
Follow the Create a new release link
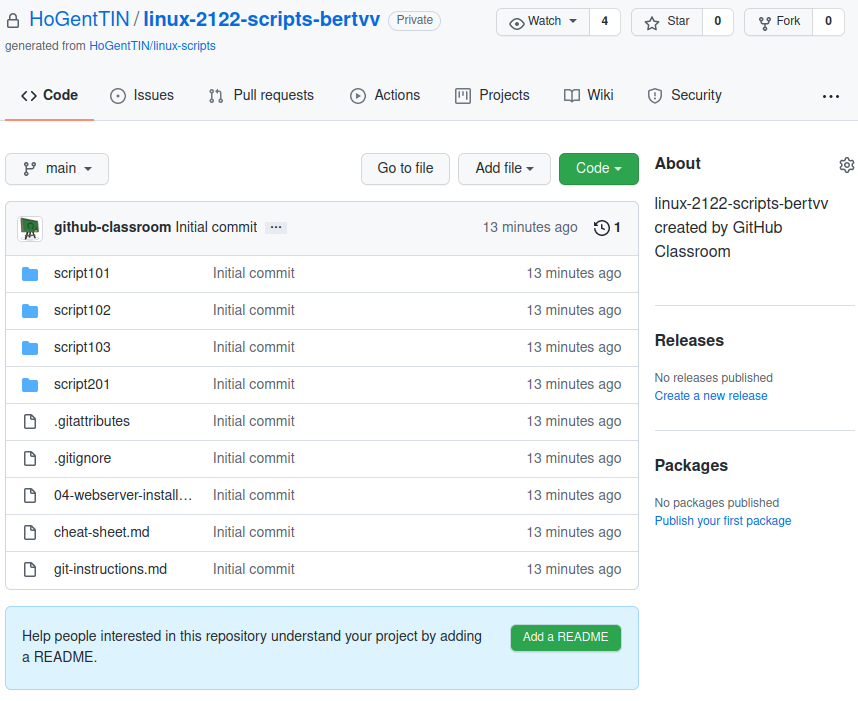[711, 396]
